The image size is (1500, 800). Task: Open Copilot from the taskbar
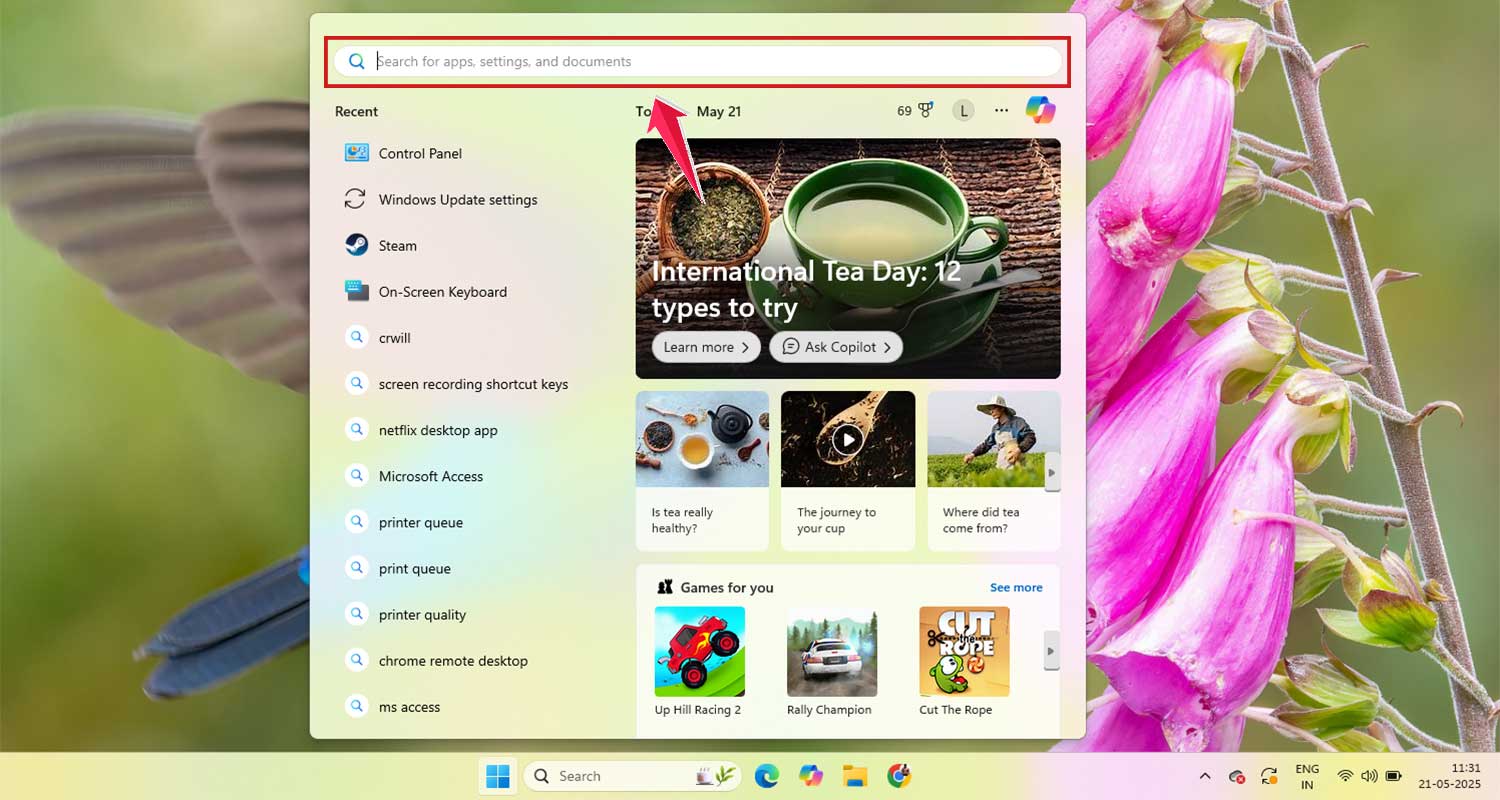(x=810, y=775)
